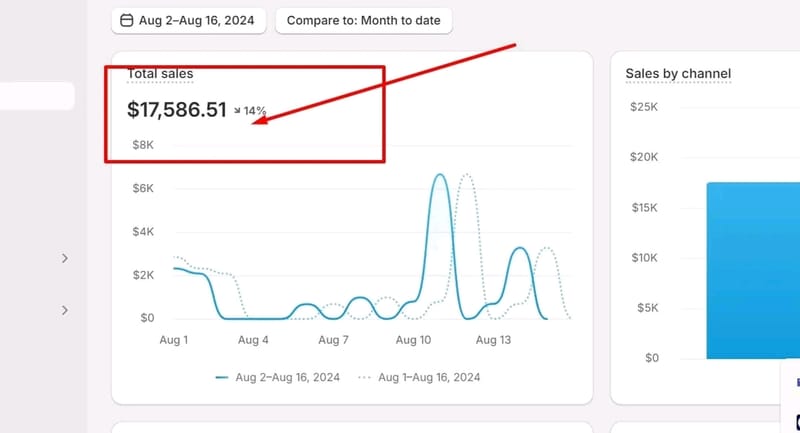The image size is (800, 433).
Task: Toggle the Aug 1–Aug 16, 2024 legend series
Action: pyautogui.click(x=428, y=377)
